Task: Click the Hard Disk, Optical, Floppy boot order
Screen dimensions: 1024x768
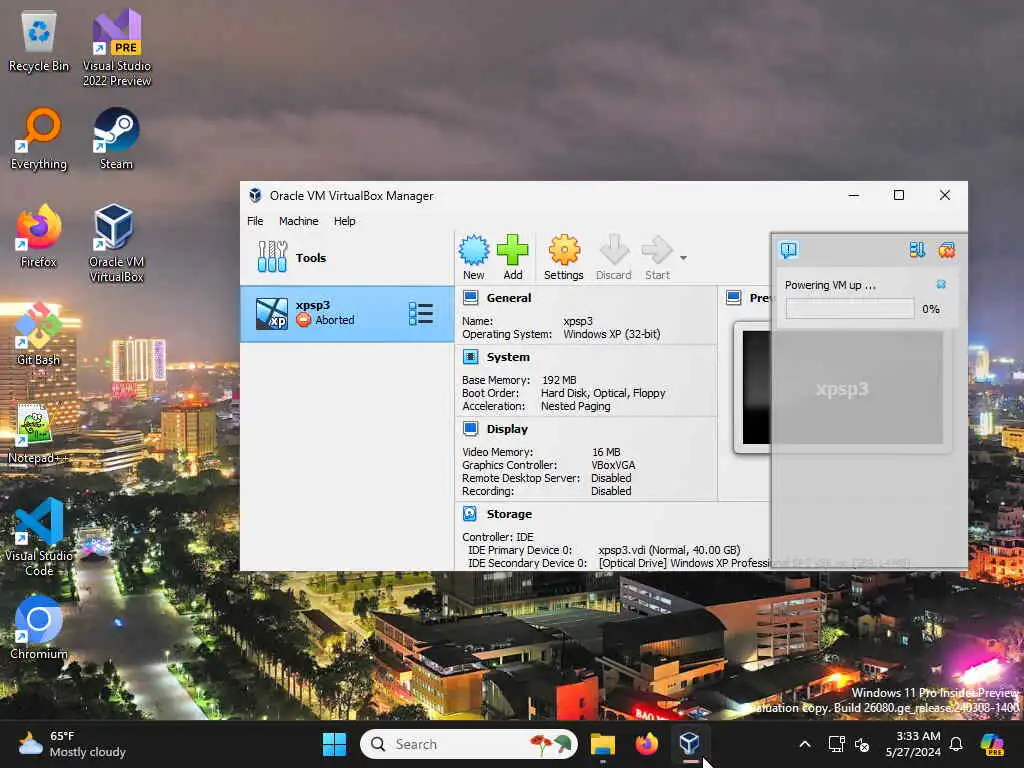Action: pyautogui.click(x=603, y=393)
